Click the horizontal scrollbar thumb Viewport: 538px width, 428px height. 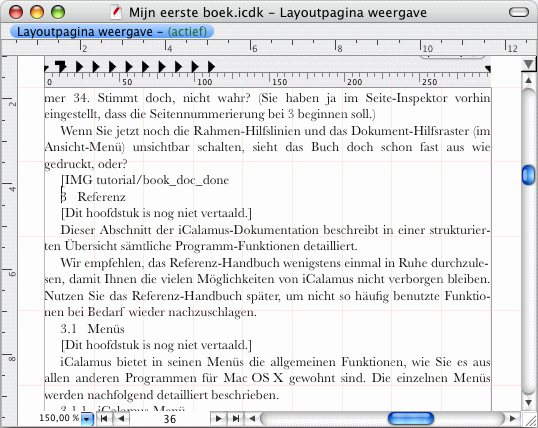point(411,418)
